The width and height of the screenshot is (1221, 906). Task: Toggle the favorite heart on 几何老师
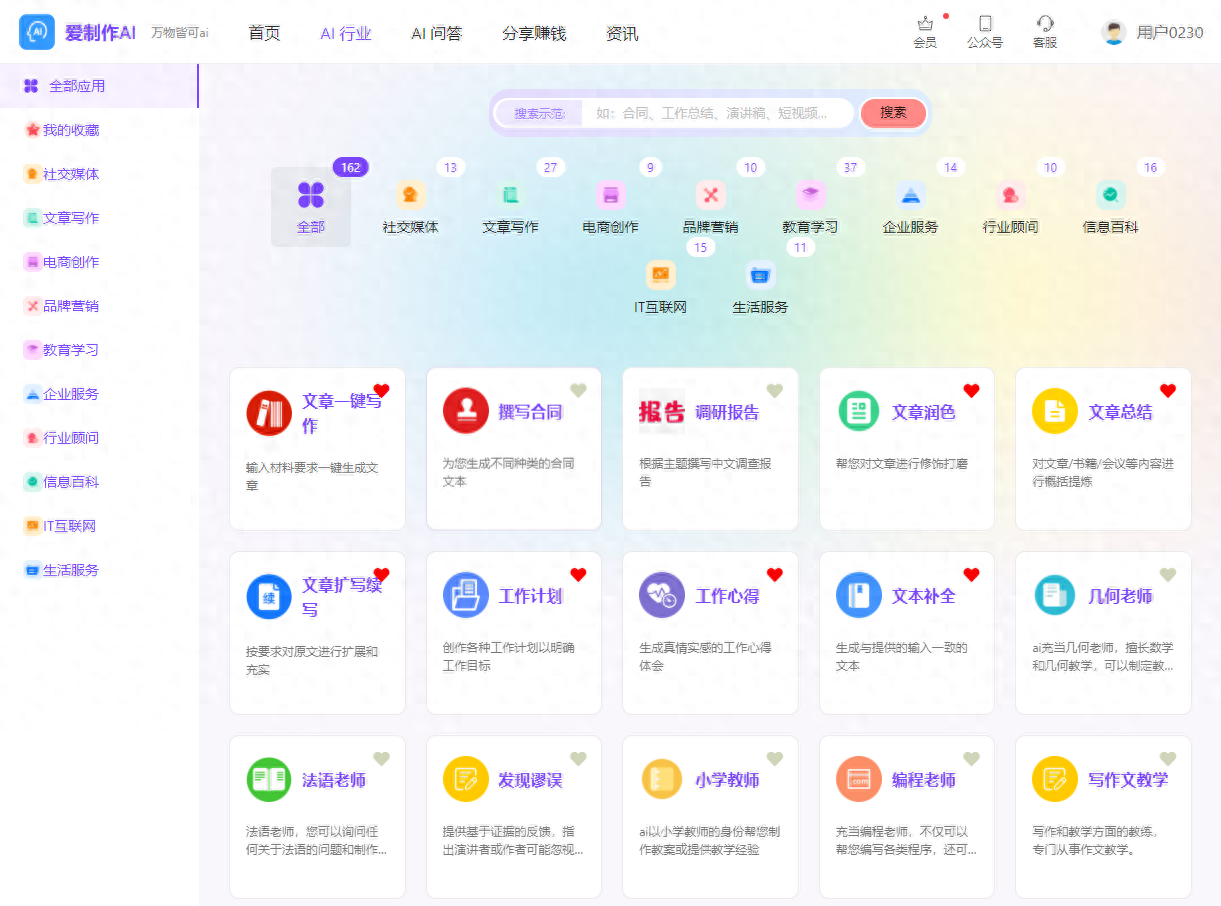pyautogui.click(x=1167, y=574)
